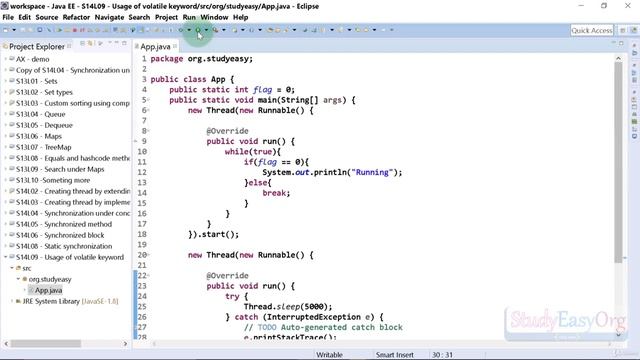Expand the AX - demo project arrow
Image resolution: width=640 pixels, height=360 pixels.
(6, 59)
